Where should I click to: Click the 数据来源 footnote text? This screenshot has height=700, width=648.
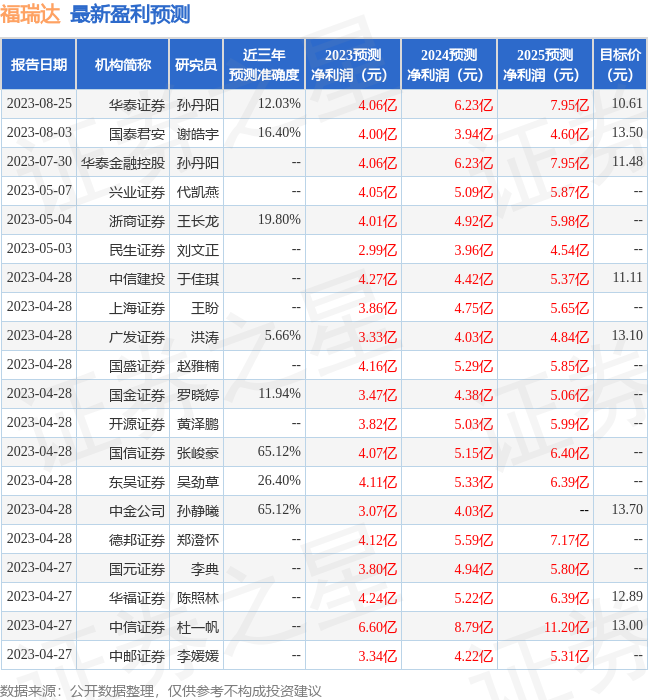point(161,691)
